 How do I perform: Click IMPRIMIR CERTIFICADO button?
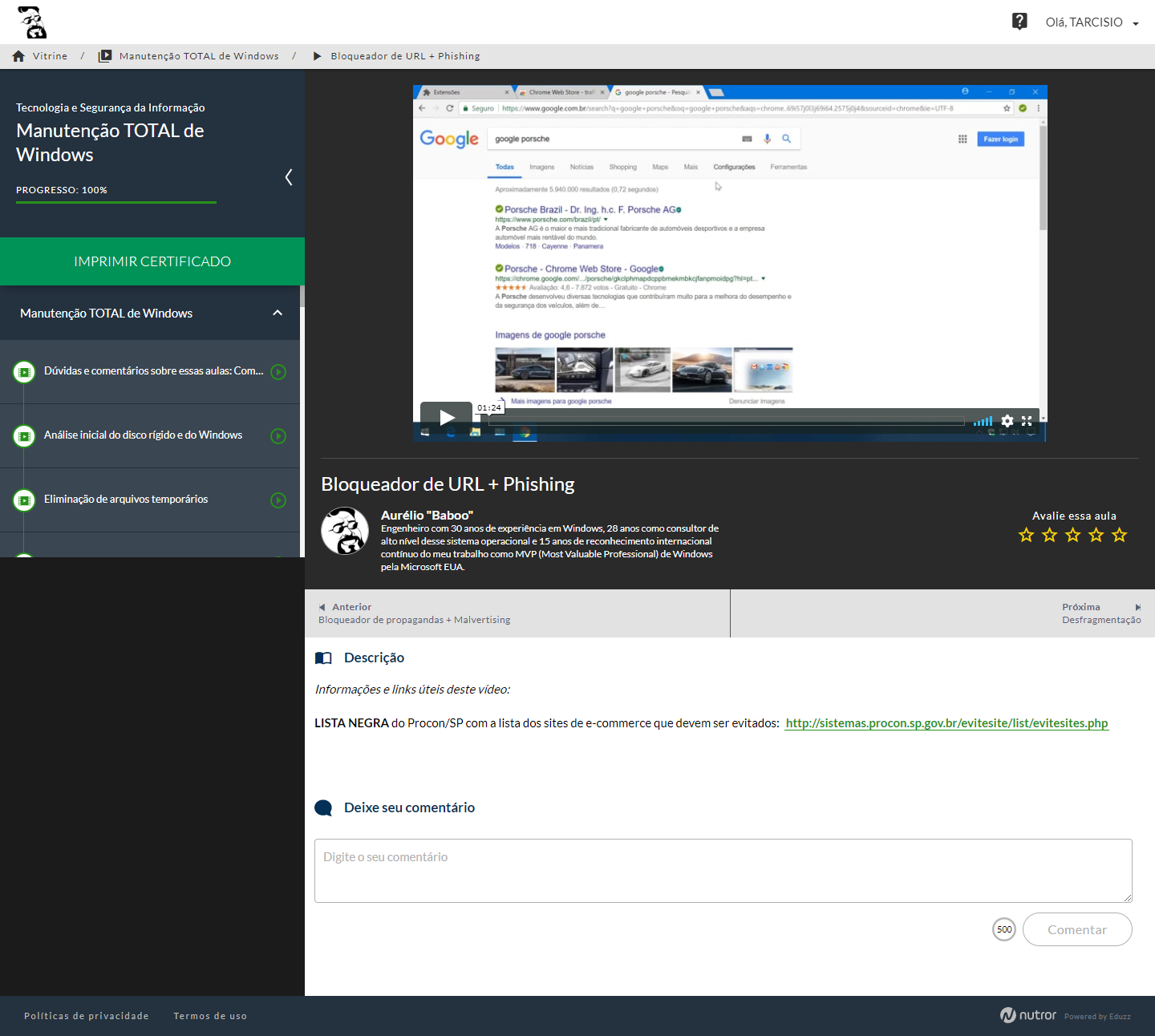152,261
